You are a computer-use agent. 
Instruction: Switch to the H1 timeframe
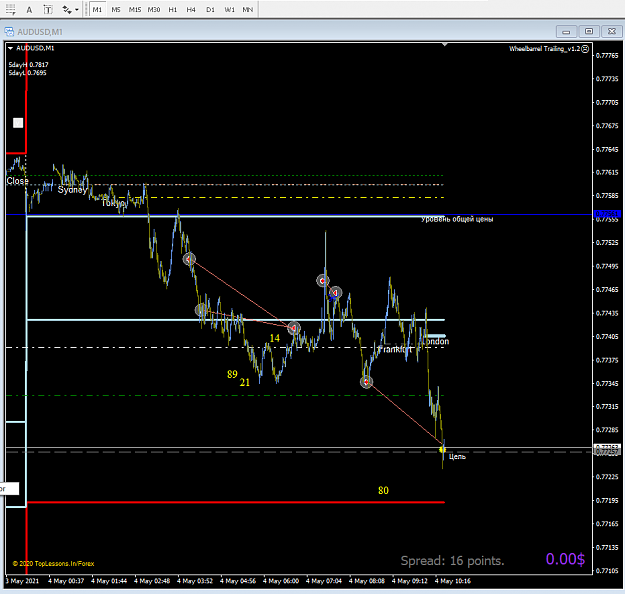click(173, 10)
